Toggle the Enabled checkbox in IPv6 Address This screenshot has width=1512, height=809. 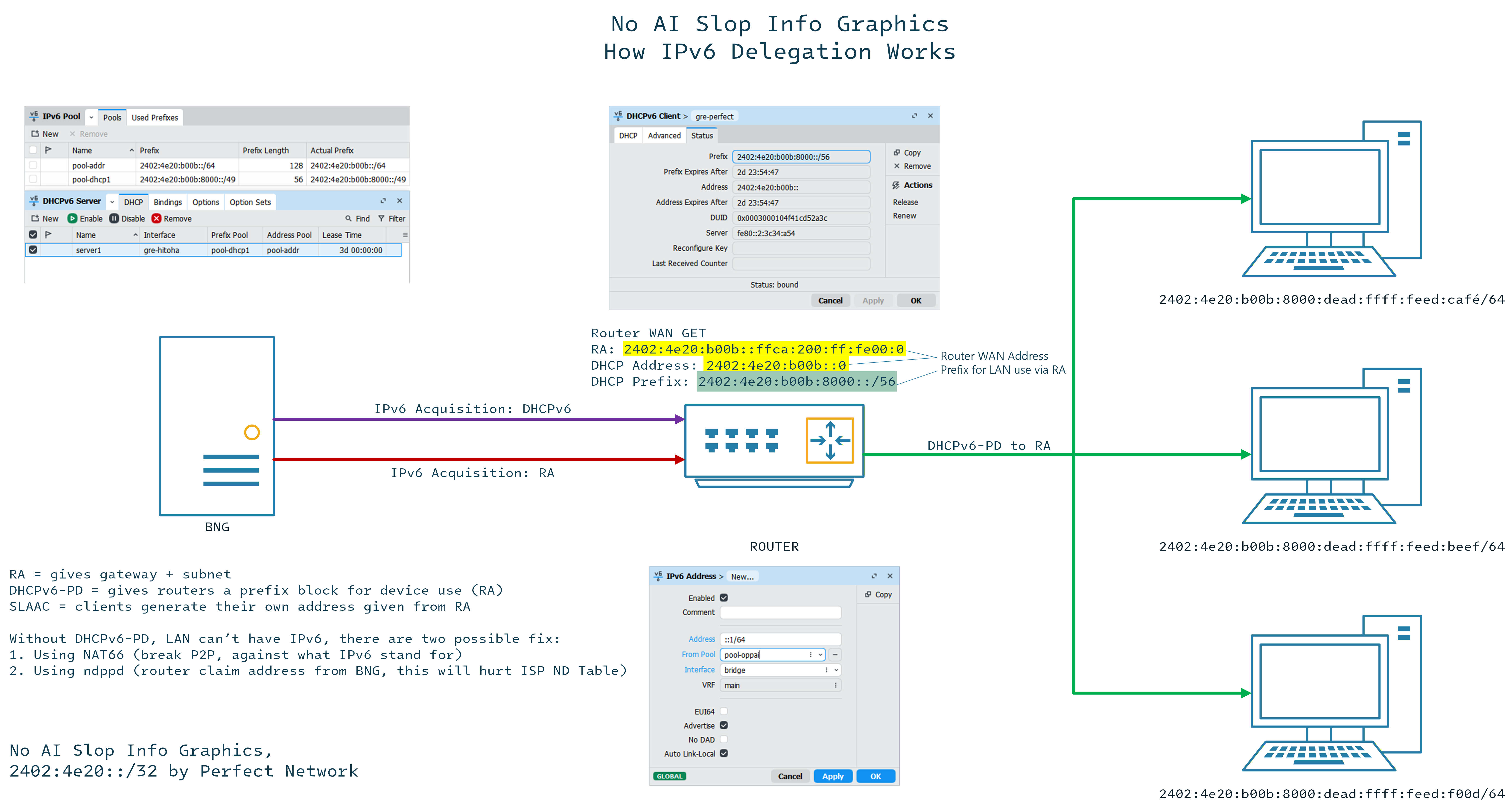tap(724, 598)
